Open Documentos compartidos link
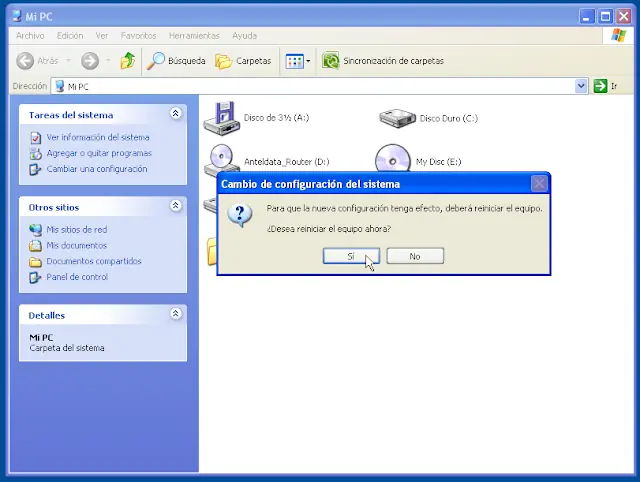The width and height of the screenshot is (640, 482). coord(94,261)
